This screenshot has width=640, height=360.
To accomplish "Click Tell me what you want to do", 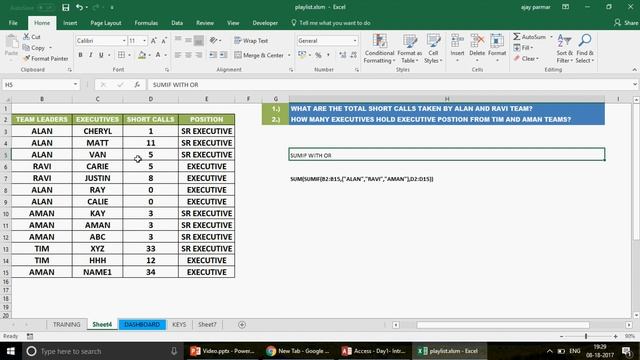I will point(331,23).
